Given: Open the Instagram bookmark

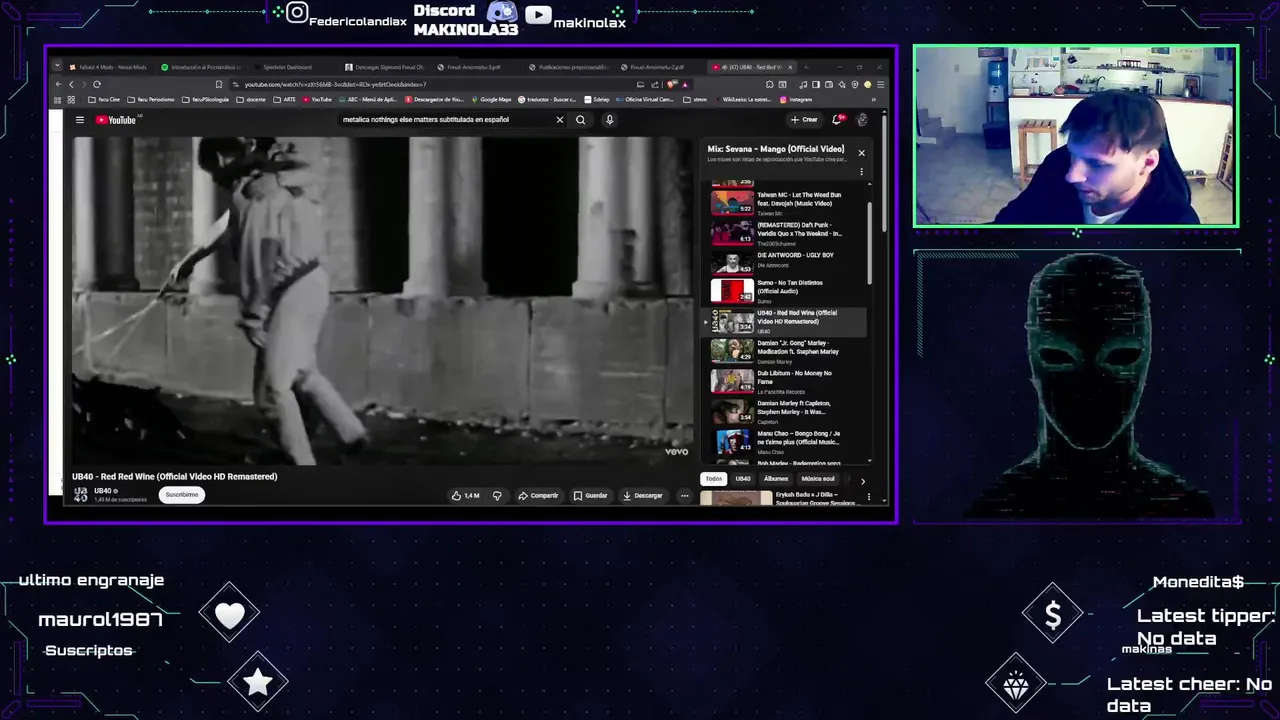Looking at the screenshot, I should click(796, 100).
